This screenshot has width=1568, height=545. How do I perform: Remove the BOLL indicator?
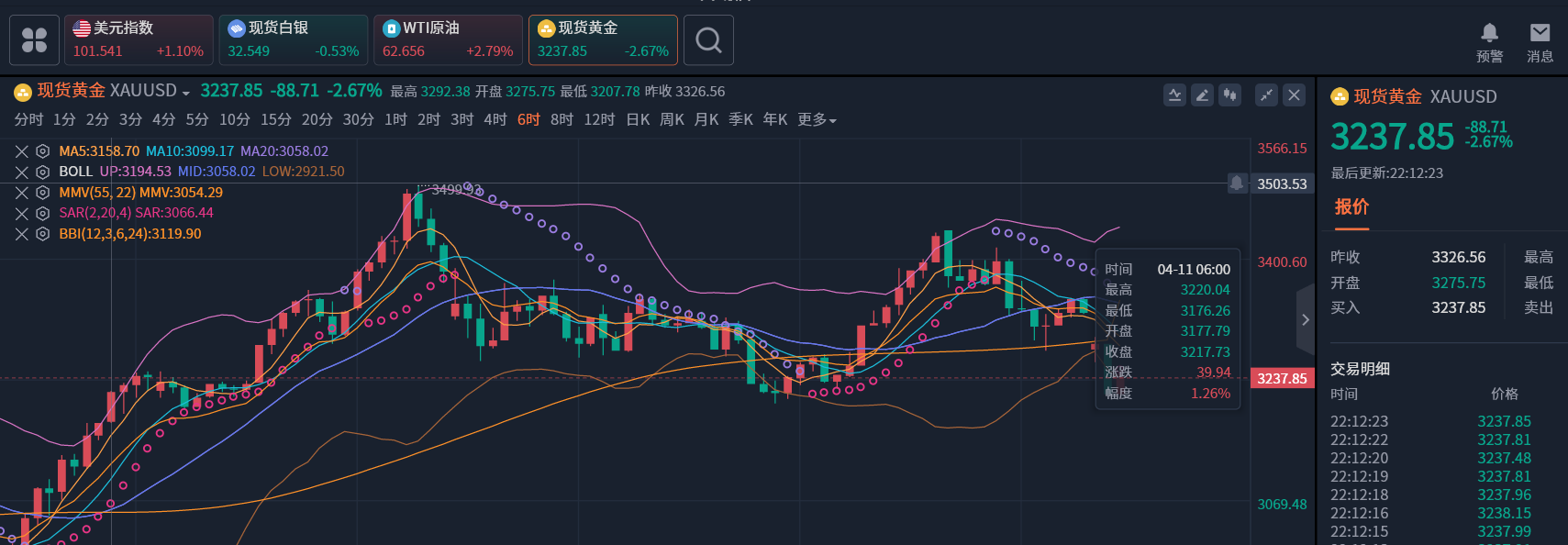pos(22,172)
